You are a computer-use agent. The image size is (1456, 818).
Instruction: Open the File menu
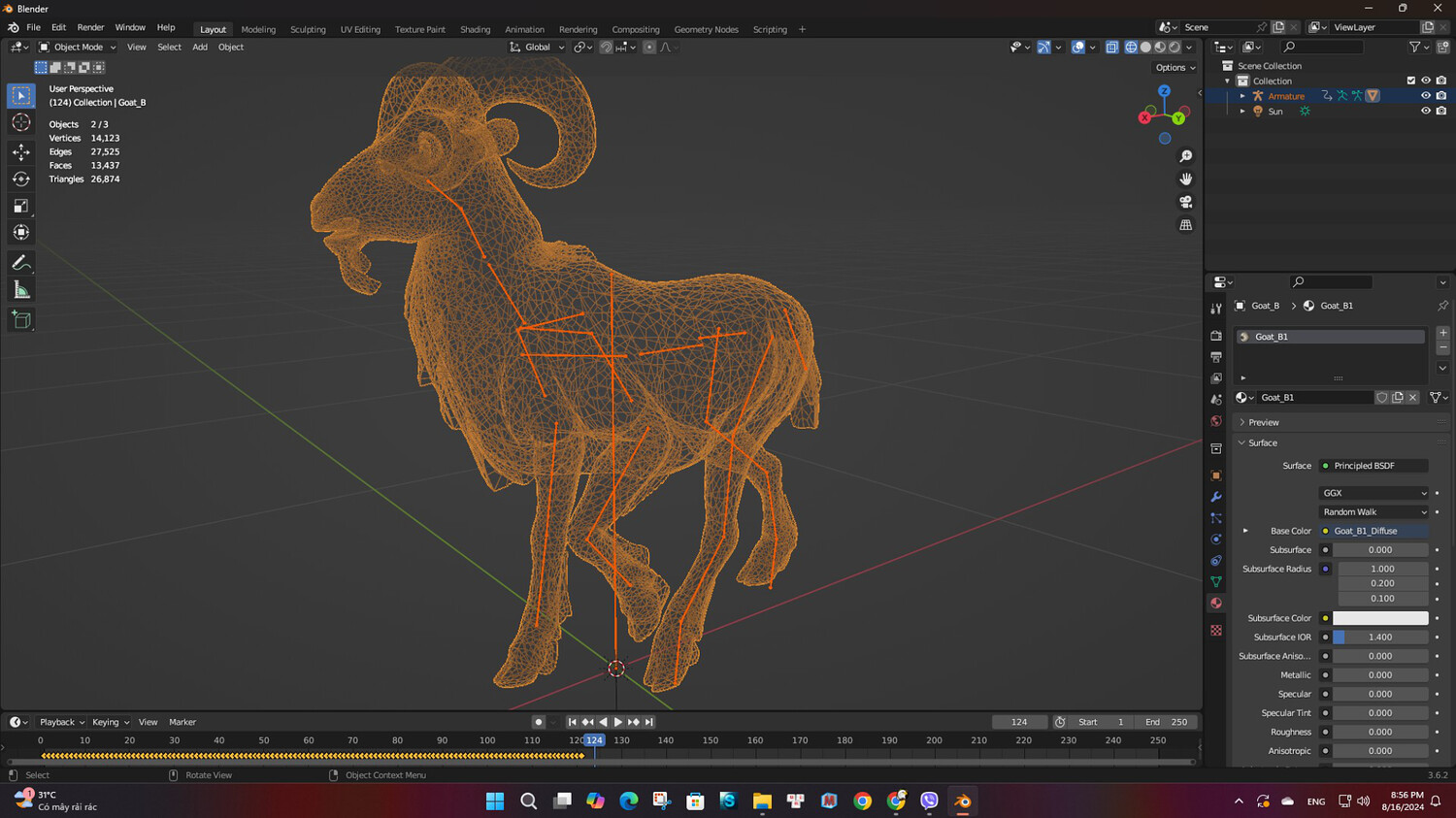33,27
